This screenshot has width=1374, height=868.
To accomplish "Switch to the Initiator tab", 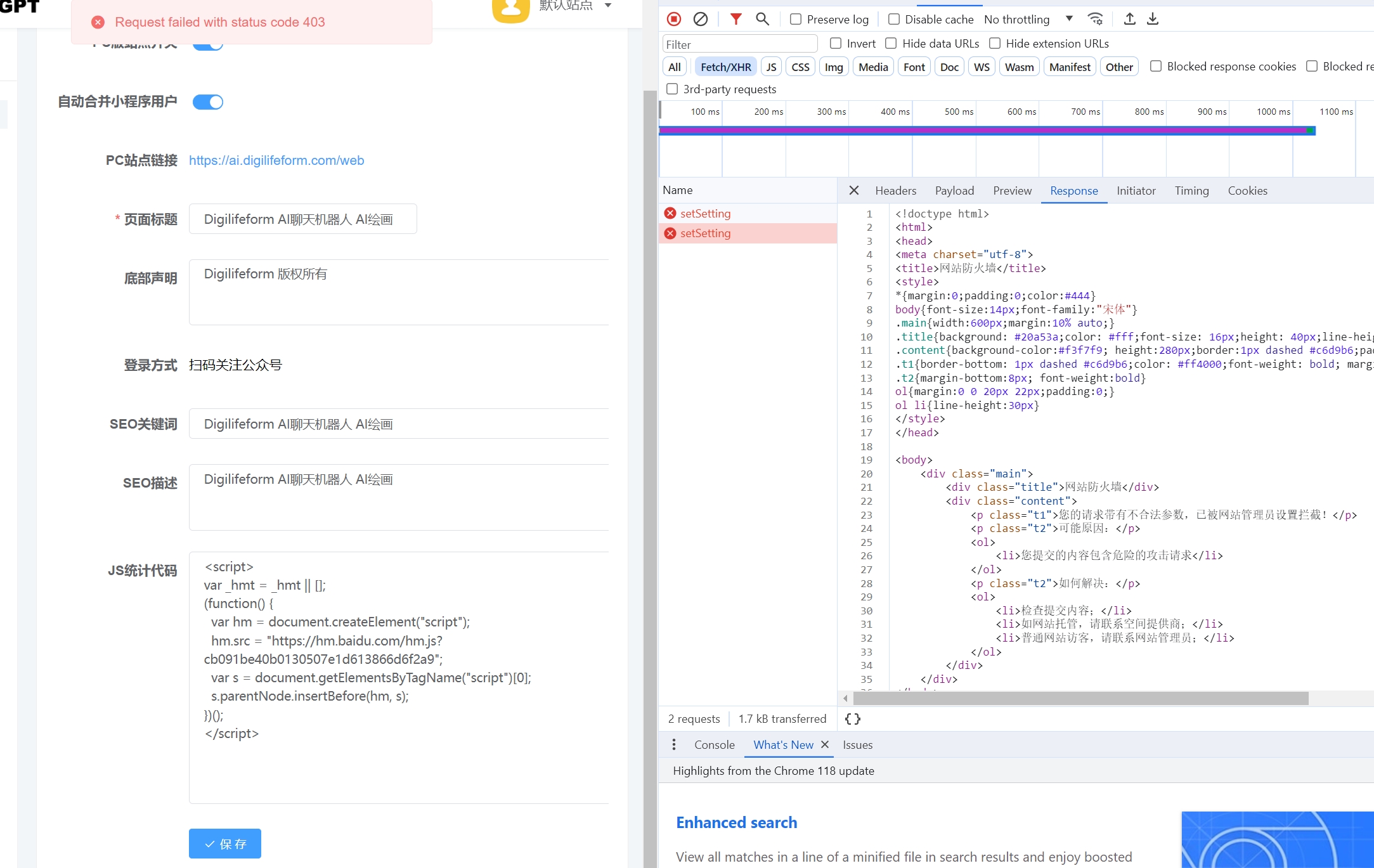I will pos(1136,190).
